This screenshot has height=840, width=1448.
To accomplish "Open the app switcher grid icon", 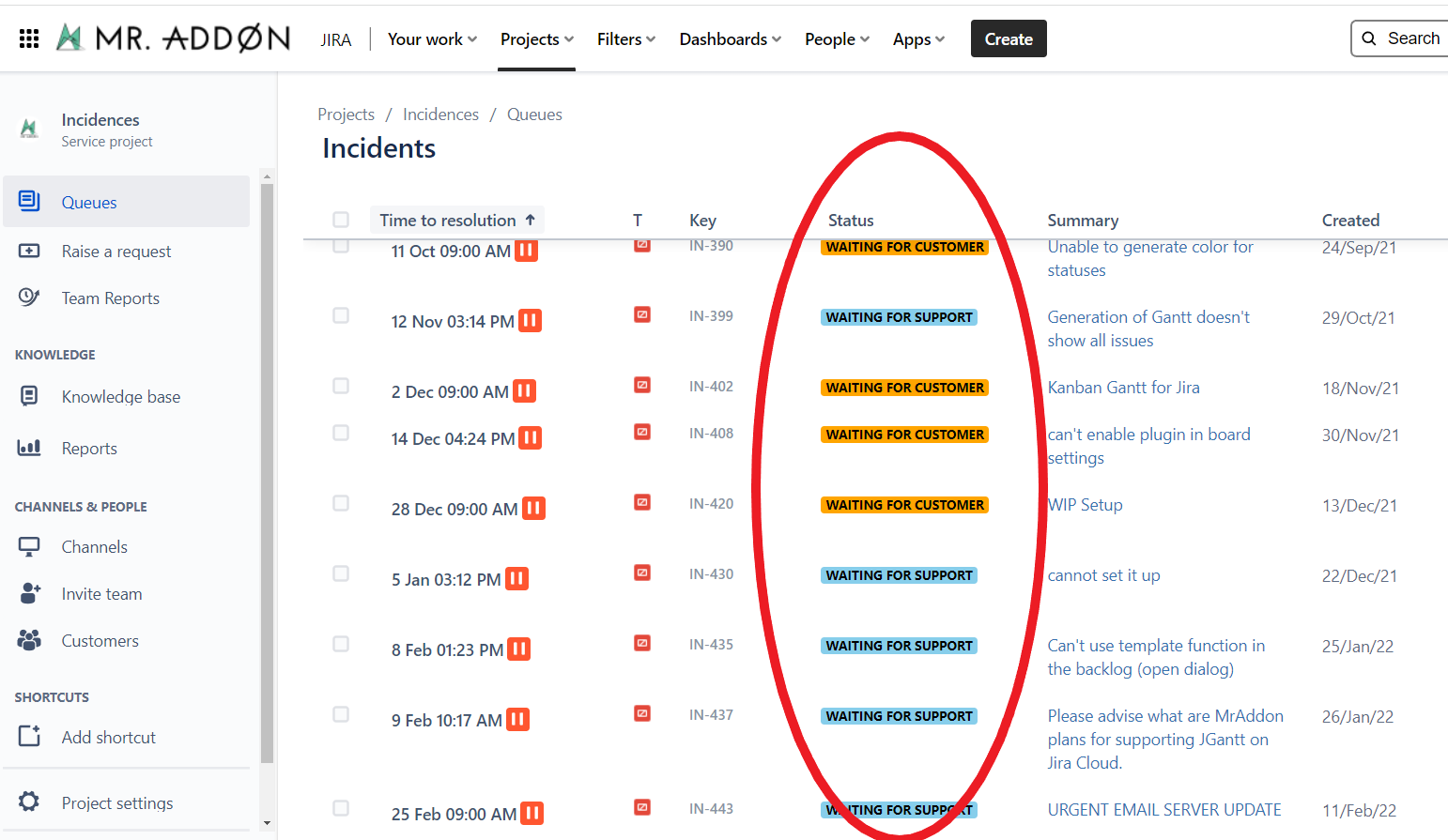I will (29, 38).
